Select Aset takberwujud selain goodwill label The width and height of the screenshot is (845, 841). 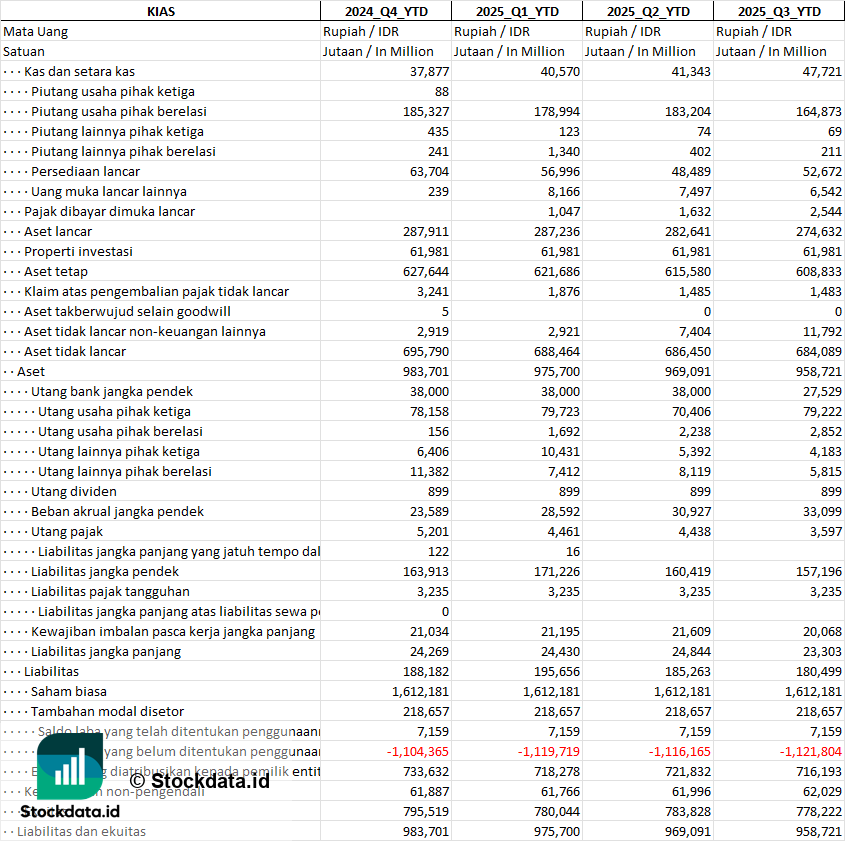tap(127, 311)
